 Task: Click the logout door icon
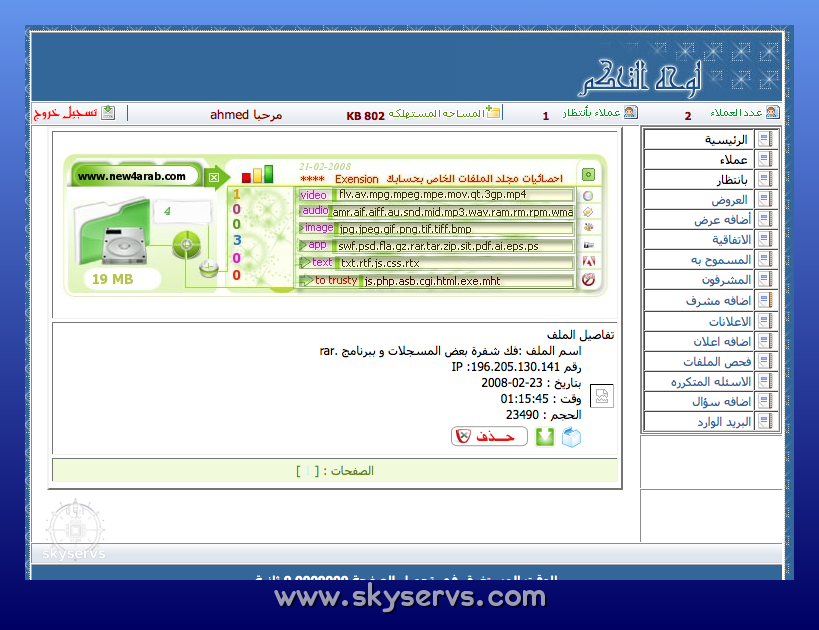(108, 113)
